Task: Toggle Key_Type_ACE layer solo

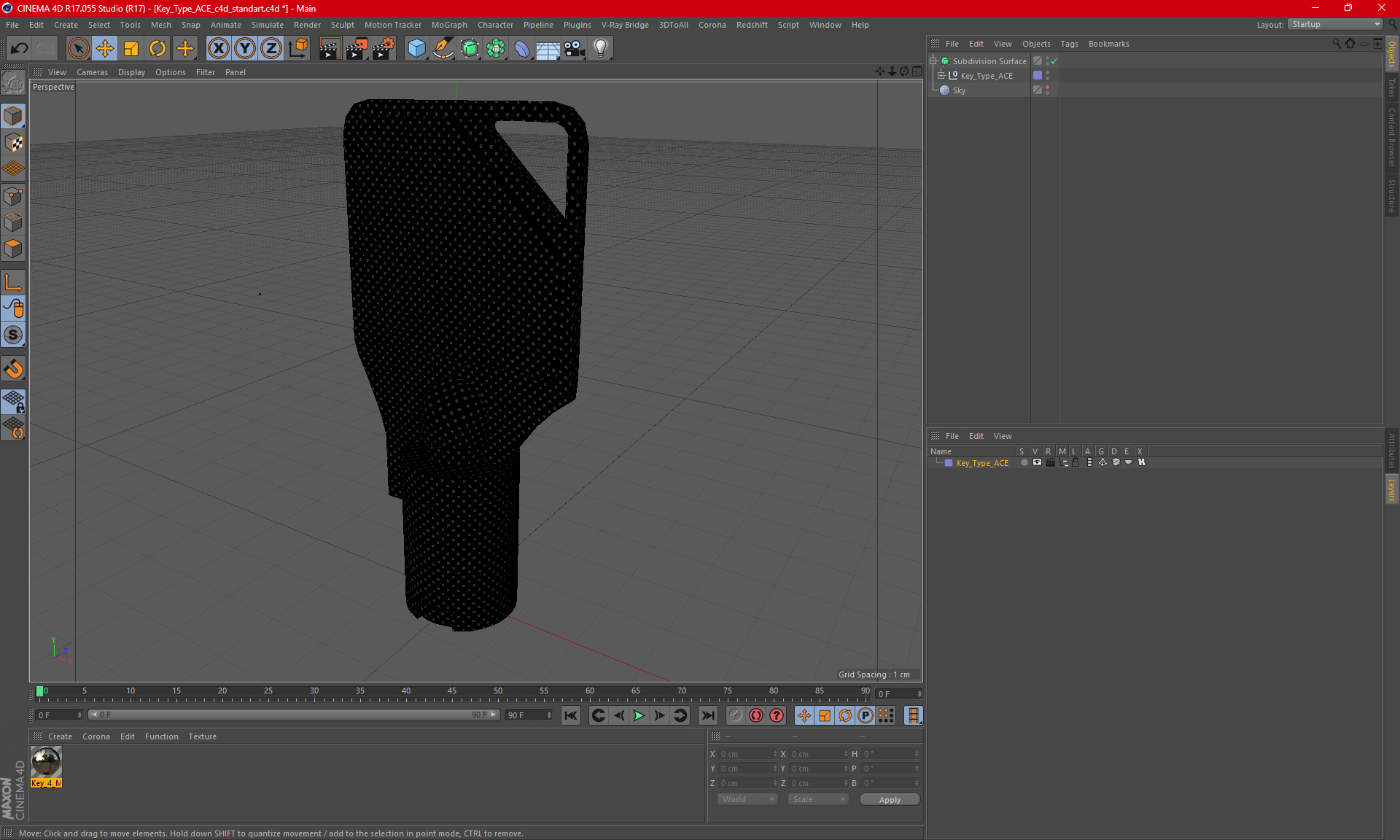Action: point(1024,462)
